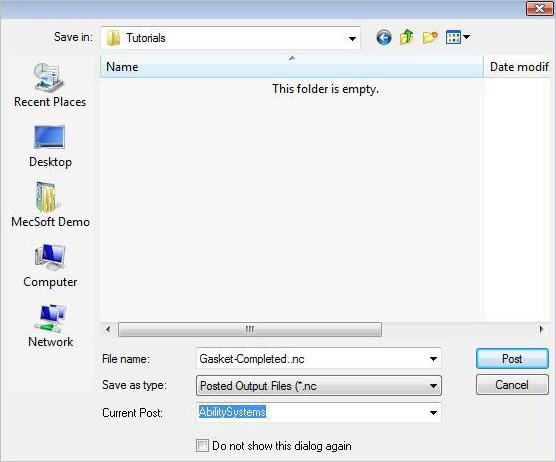Close the dialog window
This screenshot has width=556, height=462.
[x=539, y=9]
